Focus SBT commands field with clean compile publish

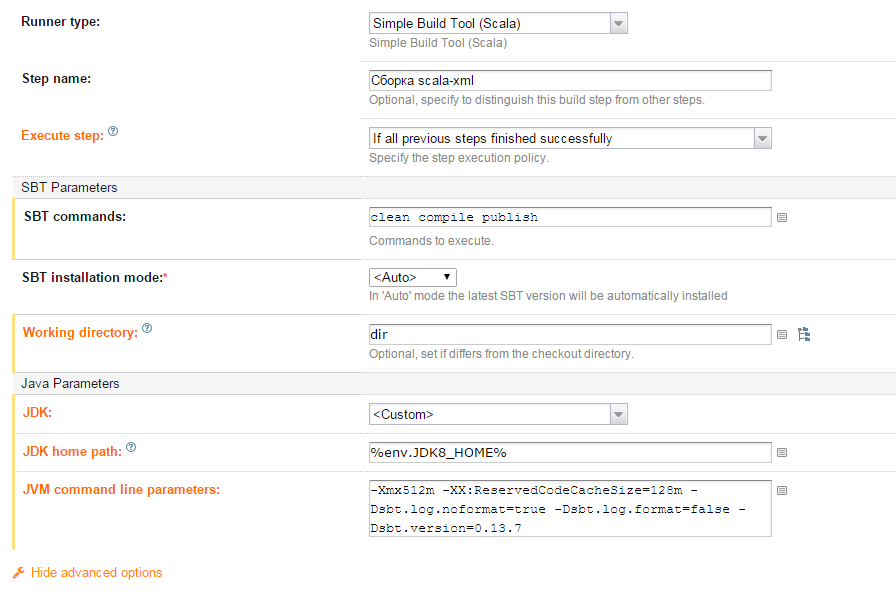[x=570, y=217]
